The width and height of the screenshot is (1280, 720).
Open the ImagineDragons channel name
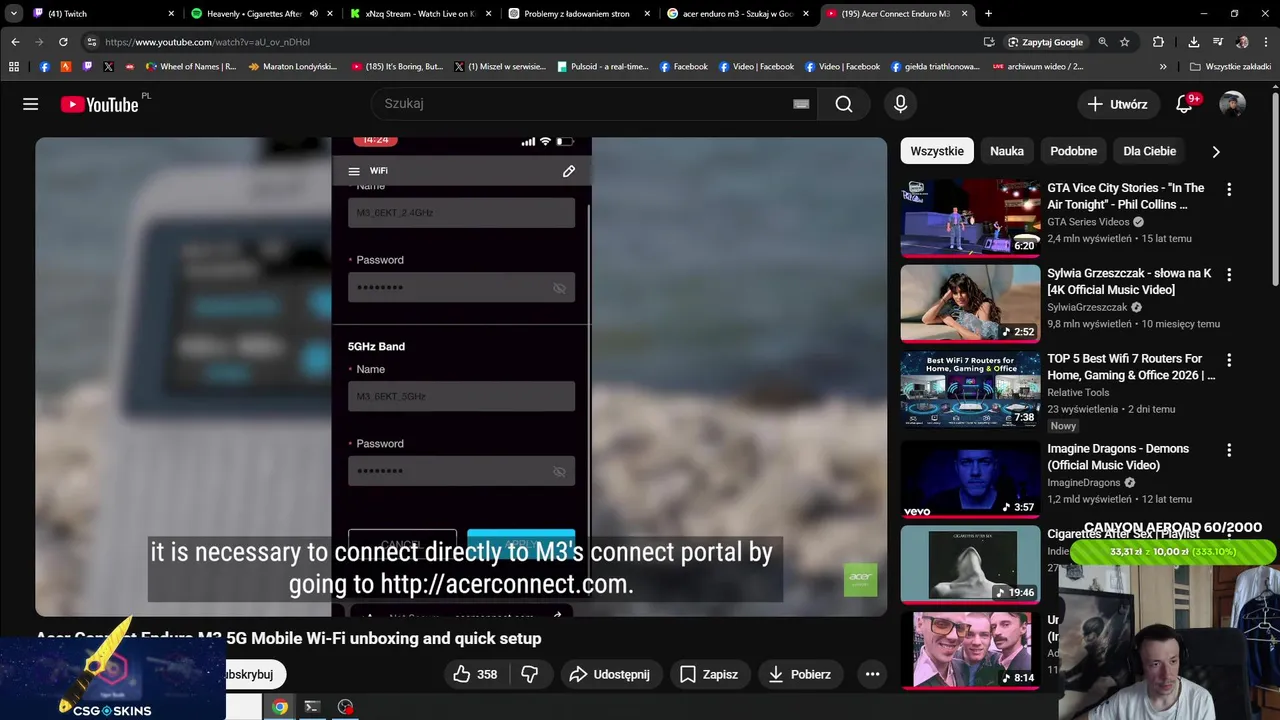click(1084, 482)
